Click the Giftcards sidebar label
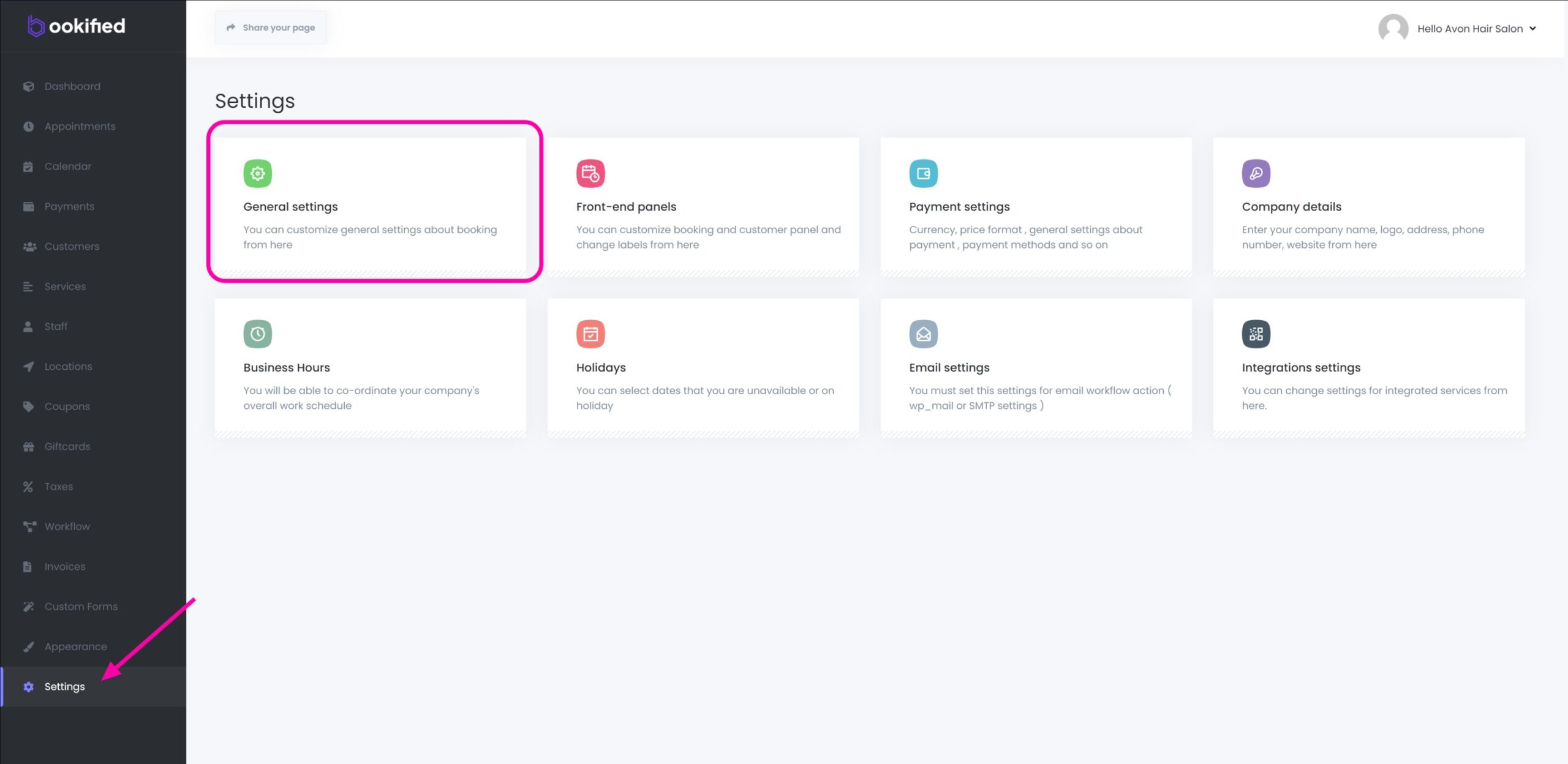 pyautogui.click(x=67, y=446)
